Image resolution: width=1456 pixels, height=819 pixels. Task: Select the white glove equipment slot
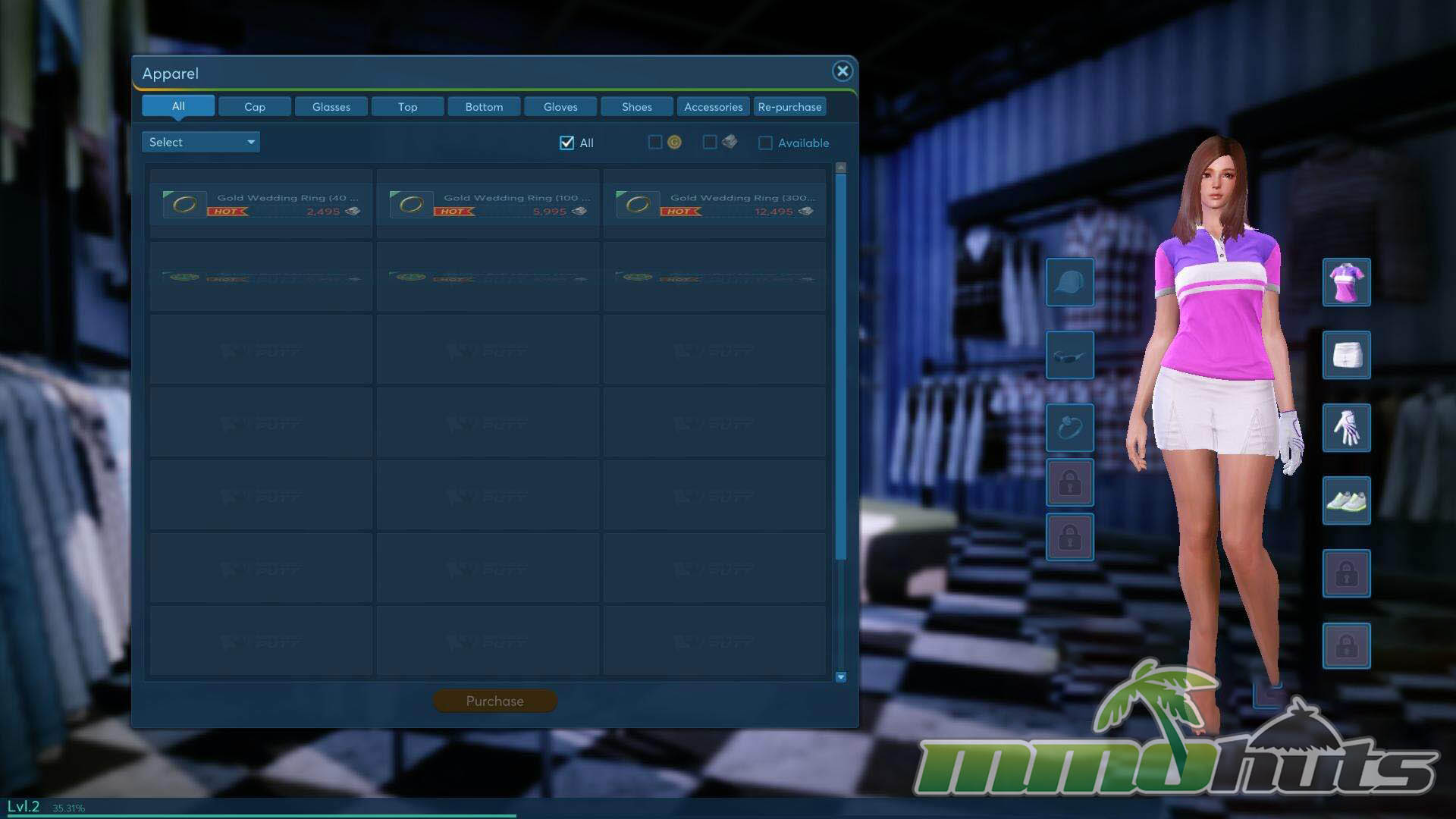pyautogui.click(x=1346, y=428)
